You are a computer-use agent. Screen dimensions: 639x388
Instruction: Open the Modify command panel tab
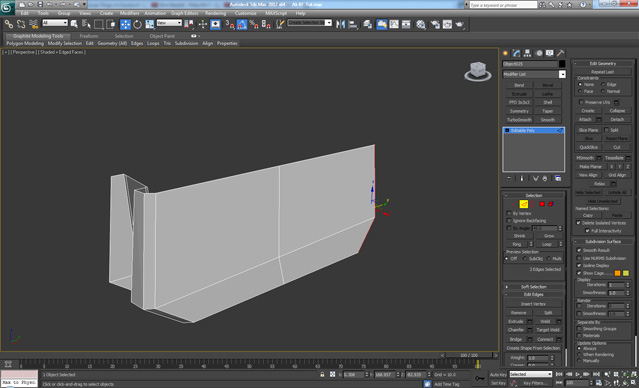[516, 53]
